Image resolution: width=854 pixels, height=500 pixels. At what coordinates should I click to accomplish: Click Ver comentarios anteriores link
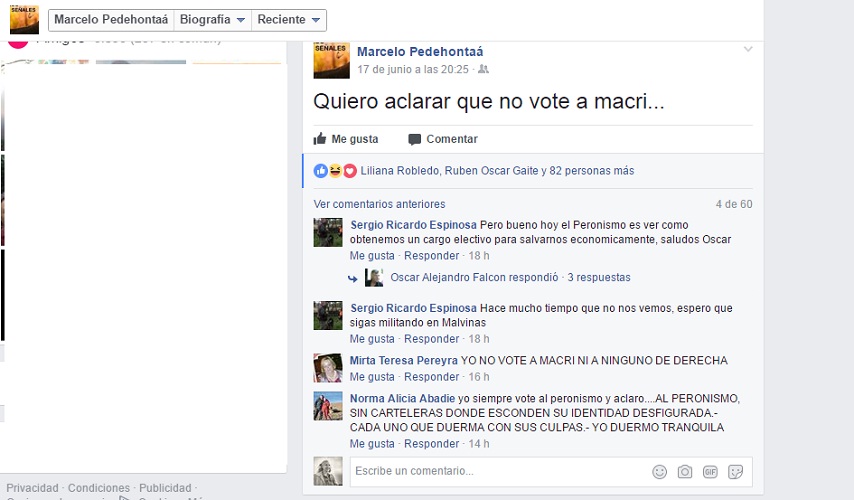379,204
